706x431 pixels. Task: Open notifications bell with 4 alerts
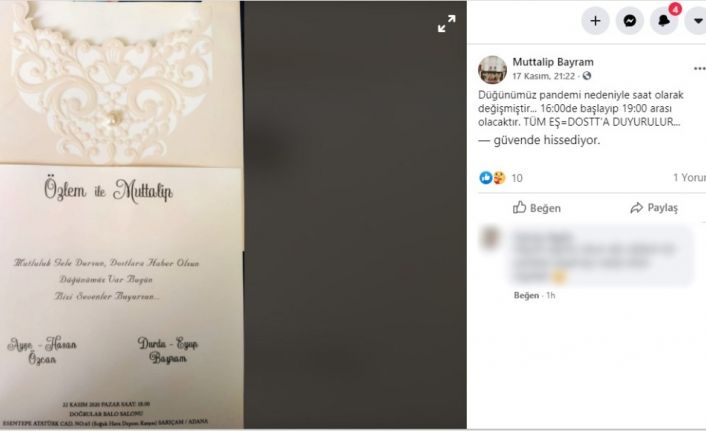click(x=664, y=21)
